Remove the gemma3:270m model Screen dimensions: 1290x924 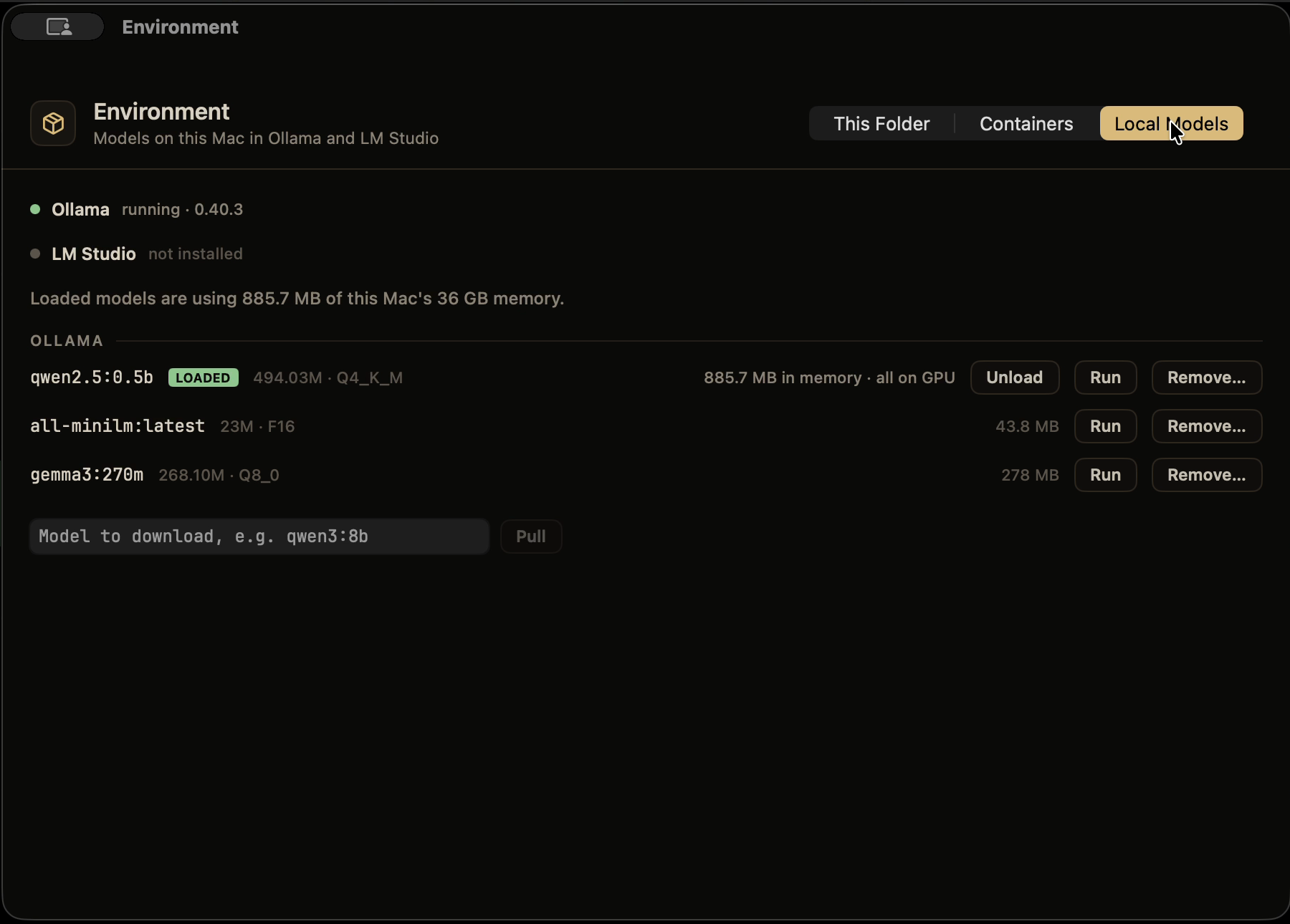point(1206,475)
